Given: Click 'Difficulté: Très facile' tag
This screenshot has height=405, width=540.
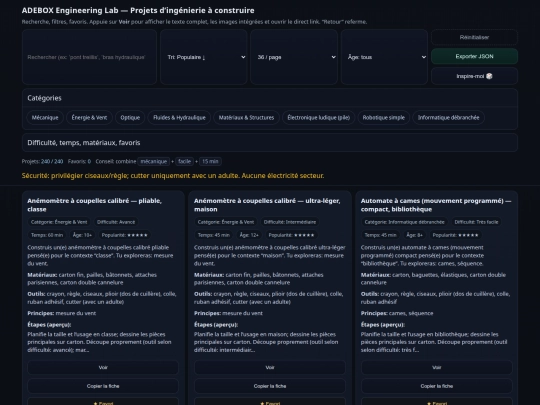Looking at the screenshot, I should click(476, 222).
